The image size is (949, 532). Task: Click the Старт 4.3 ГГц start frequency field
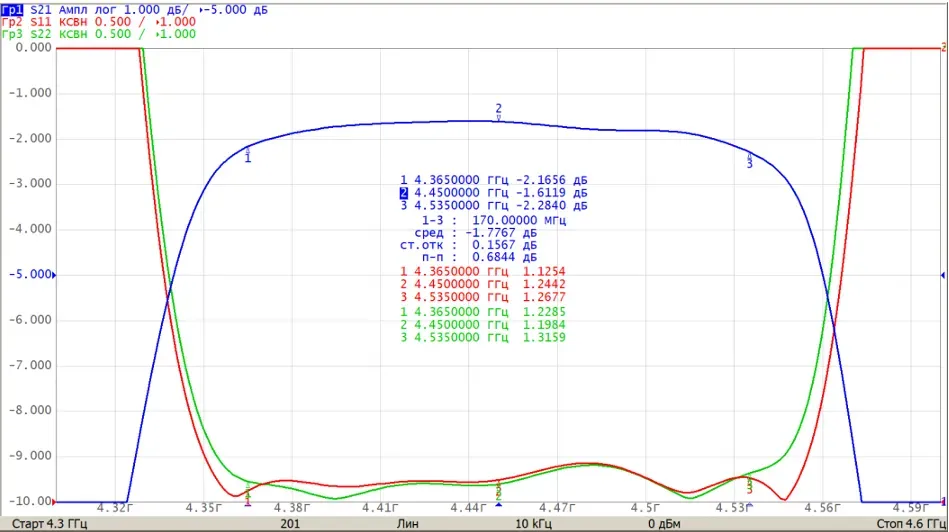[x=50, y=524]
